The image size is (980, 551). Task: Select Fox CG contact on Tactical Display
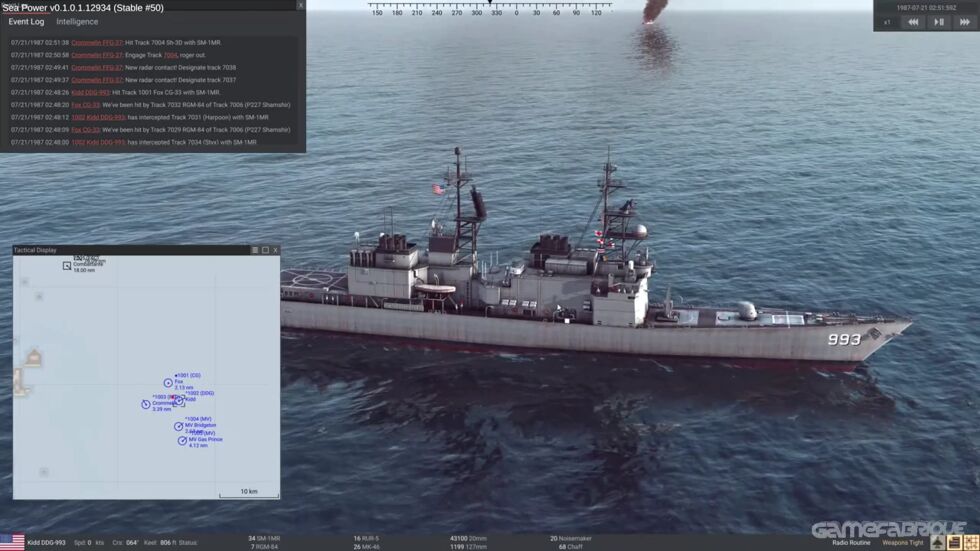168,382
